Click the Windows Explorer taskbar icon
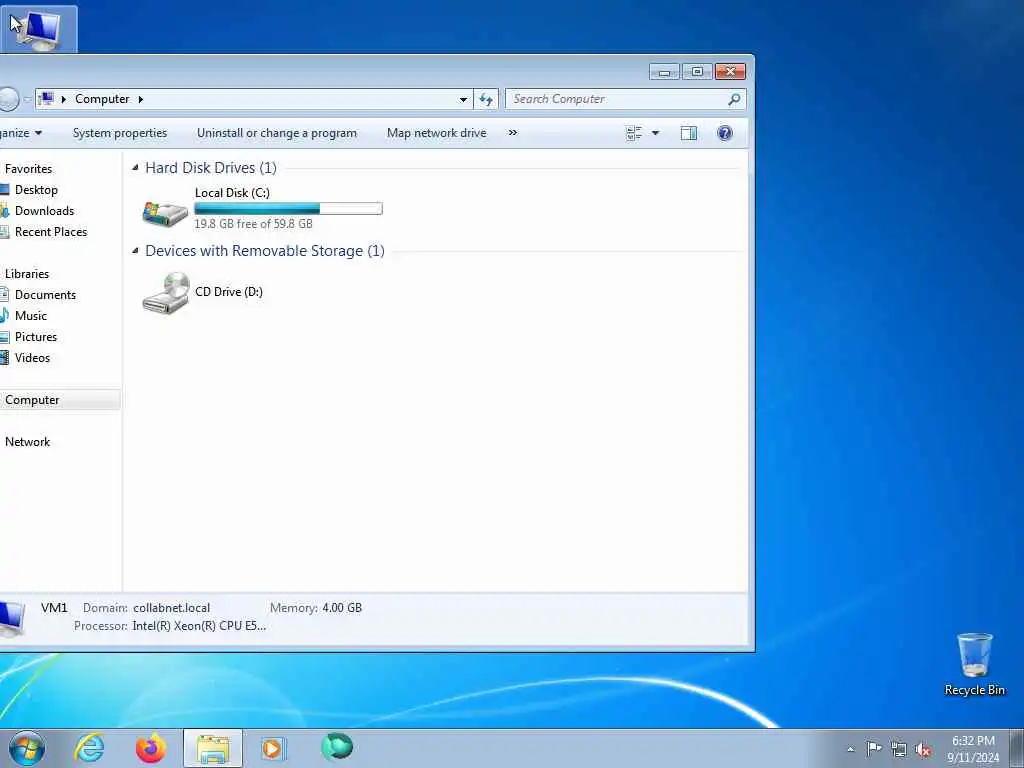The height and width of the screenshot is (768, 1024). pos(213,748)
